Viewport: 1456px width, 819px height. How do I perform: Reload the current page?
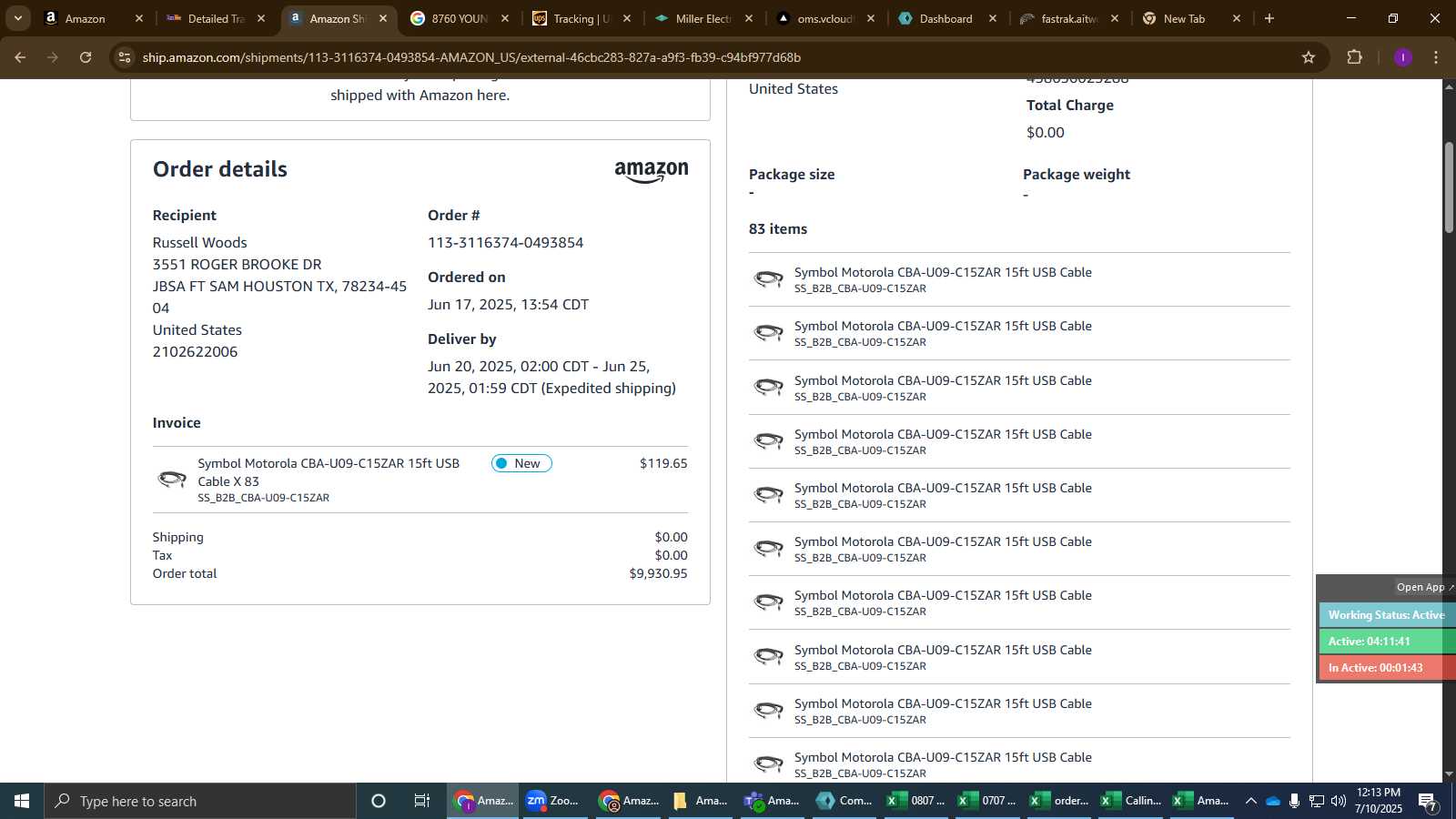[86, 57]
